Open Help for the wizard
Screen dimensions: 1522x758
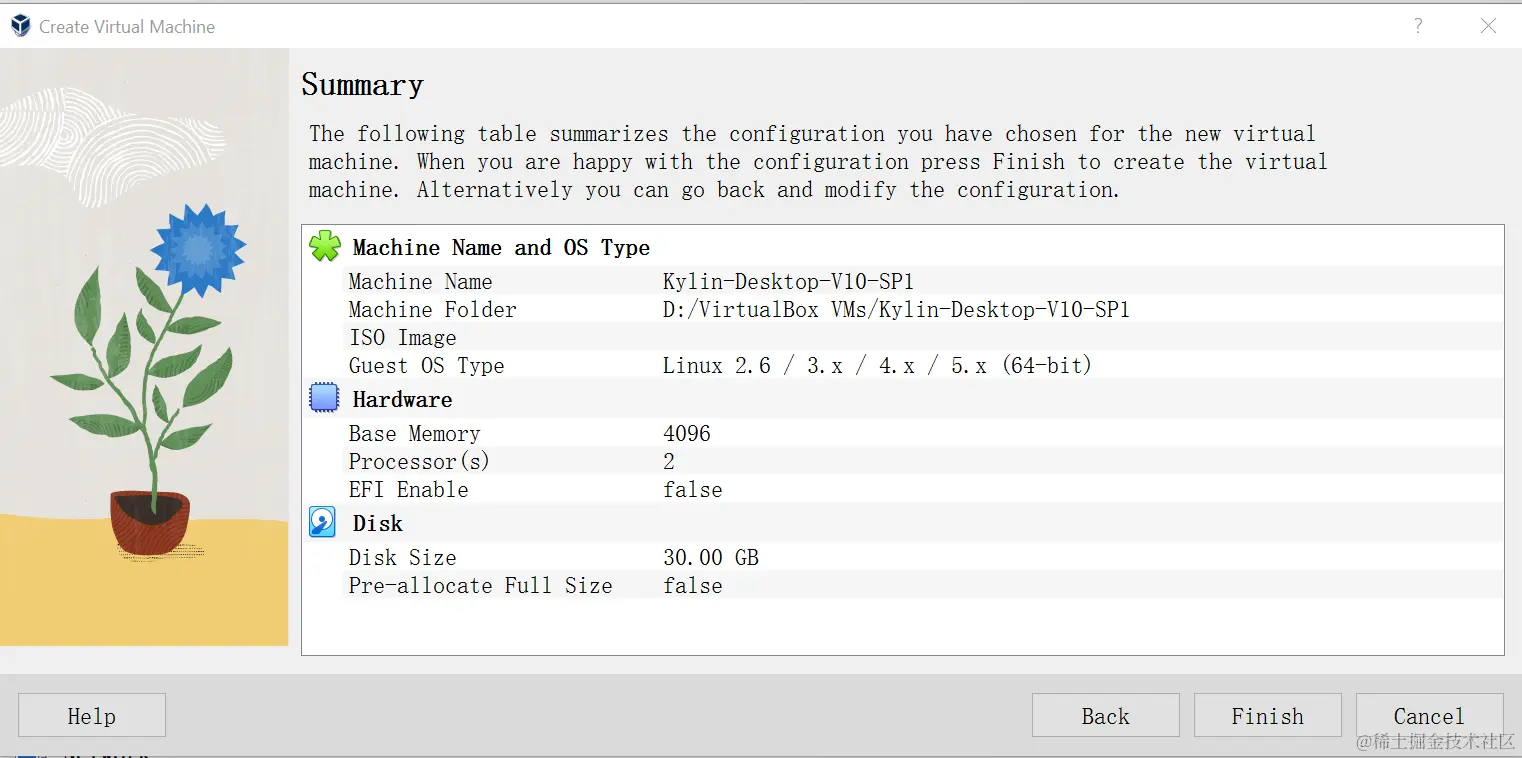point(91,716)
